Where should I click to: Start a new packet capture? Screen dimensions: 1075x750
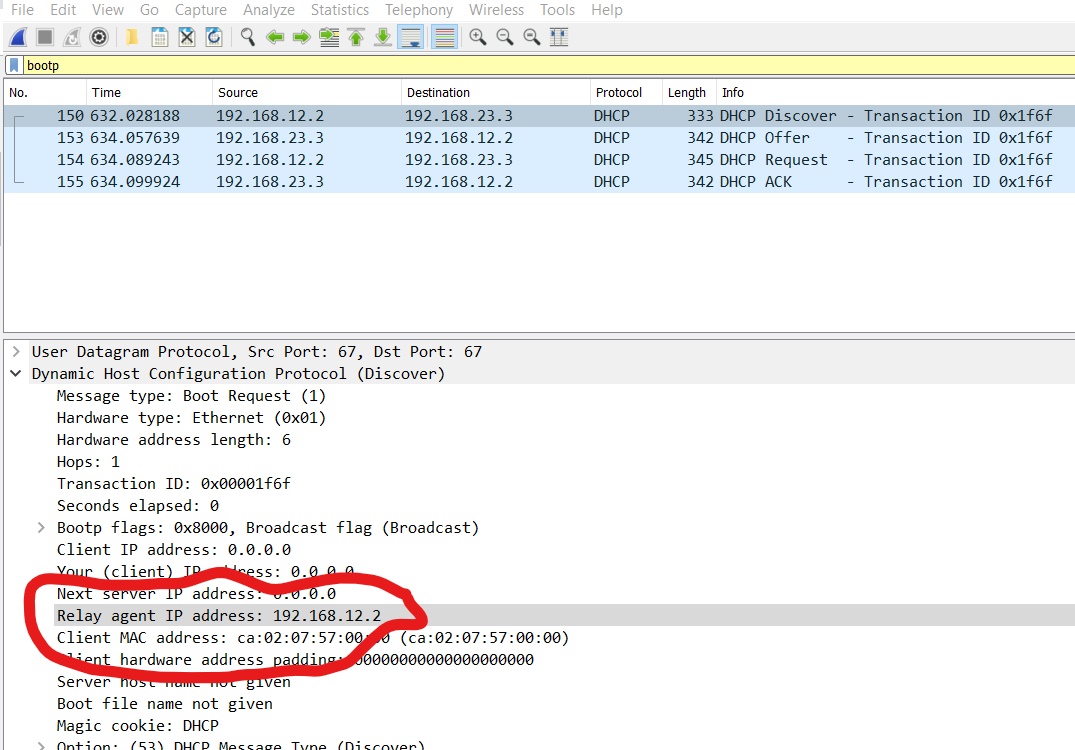(17, 36)
